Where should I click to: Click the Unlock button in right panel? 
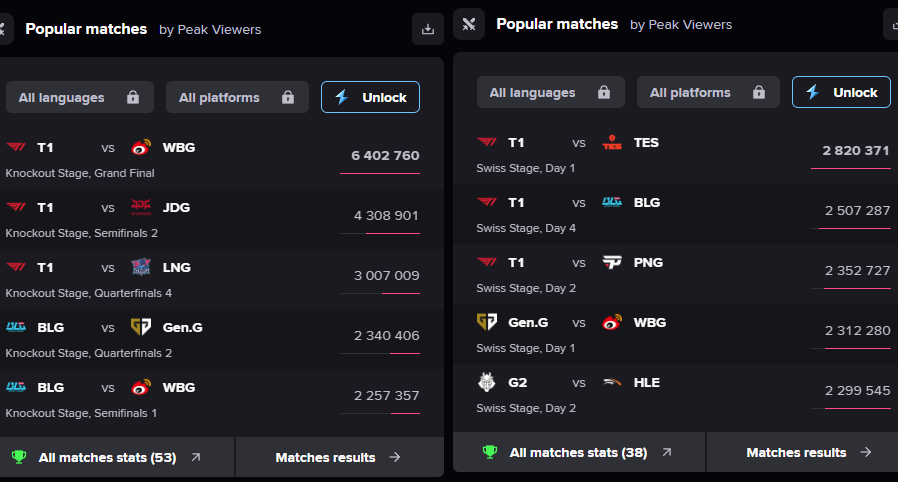click(841, 92)
